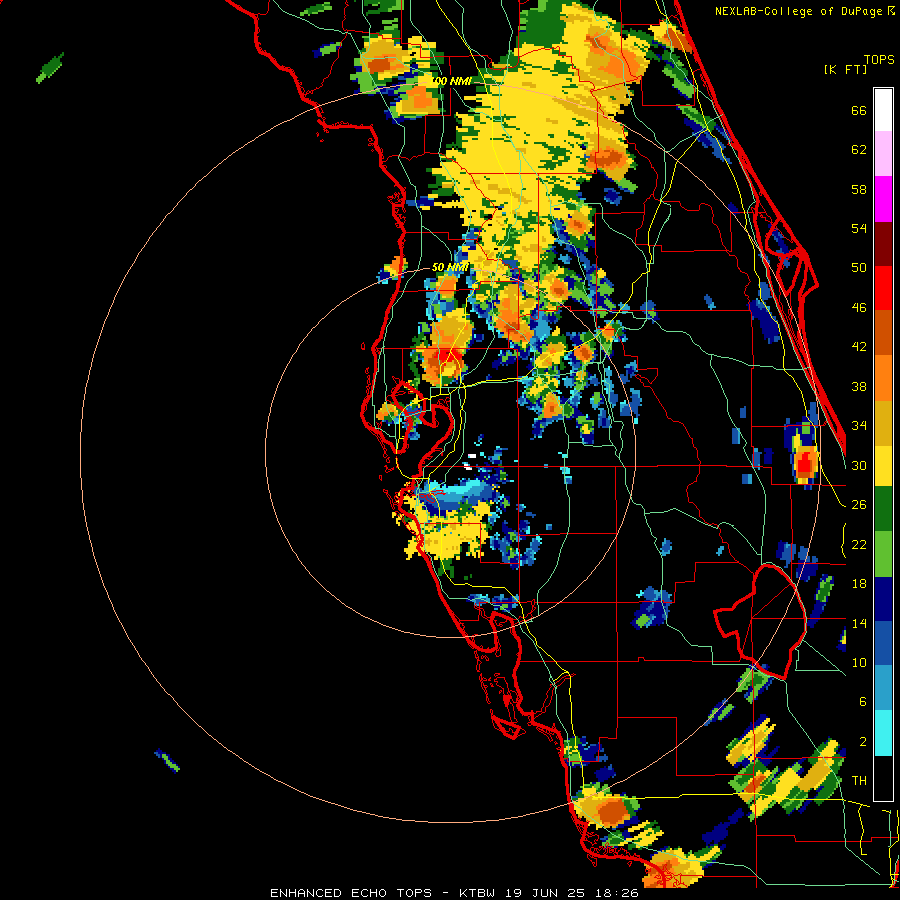Select the orange legend swatch above 38
Screen dimensions: 900x900
(883, 377)
